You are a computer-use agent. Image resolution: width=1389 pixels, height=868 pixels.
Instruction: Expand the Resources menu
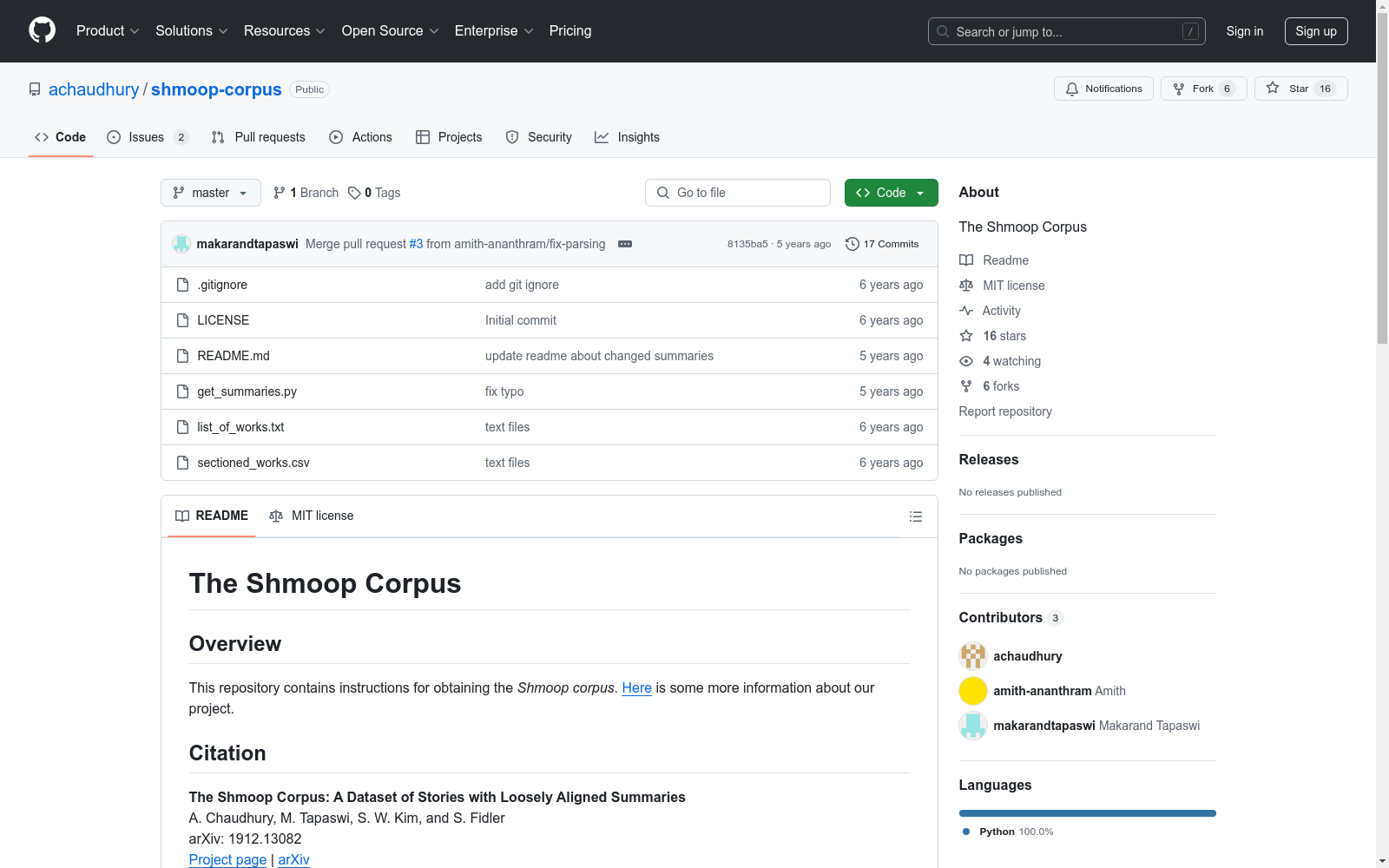point(285,31)
